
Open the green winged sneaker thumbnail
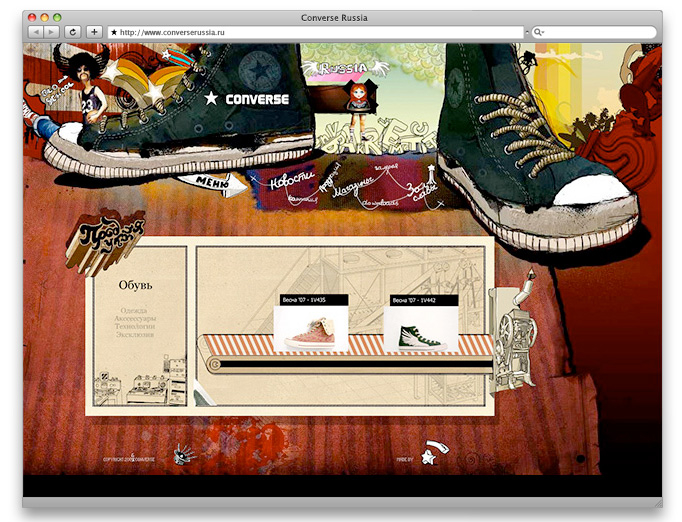[x=421, y=329]
